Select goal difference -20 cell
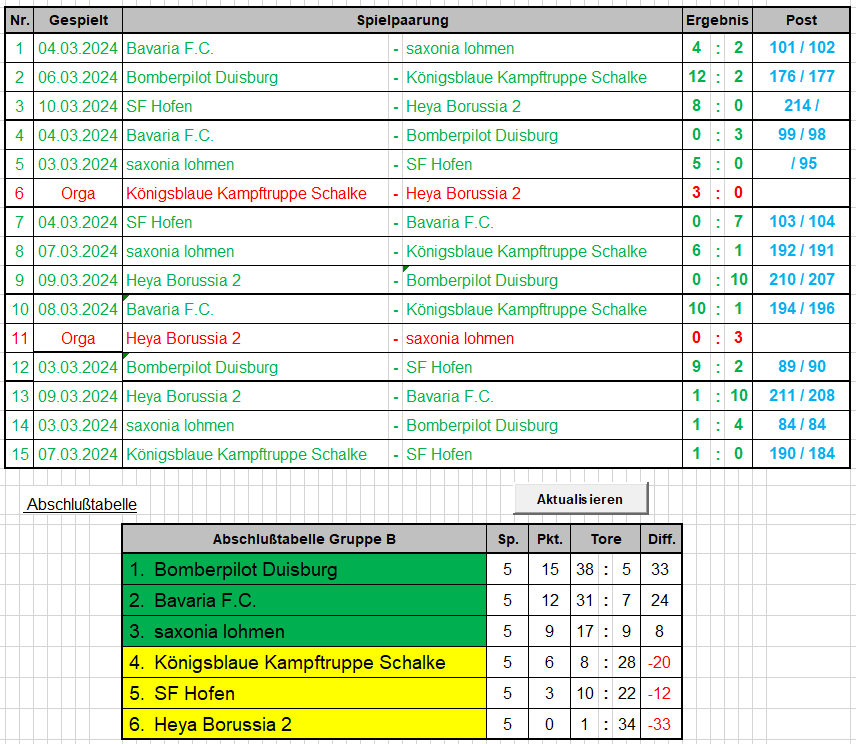The image size is (856, 744). point(659,662)
